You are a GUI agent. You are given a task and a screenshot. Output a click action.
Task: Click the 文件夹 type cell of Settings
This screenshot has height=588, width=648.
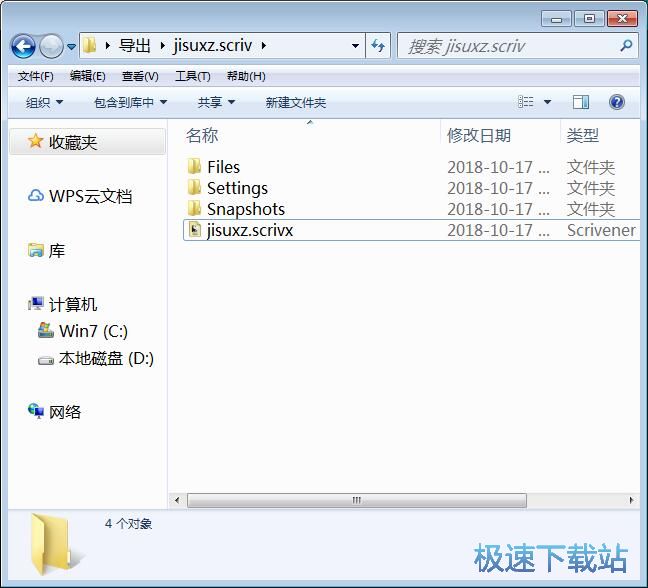click(591, 188)
